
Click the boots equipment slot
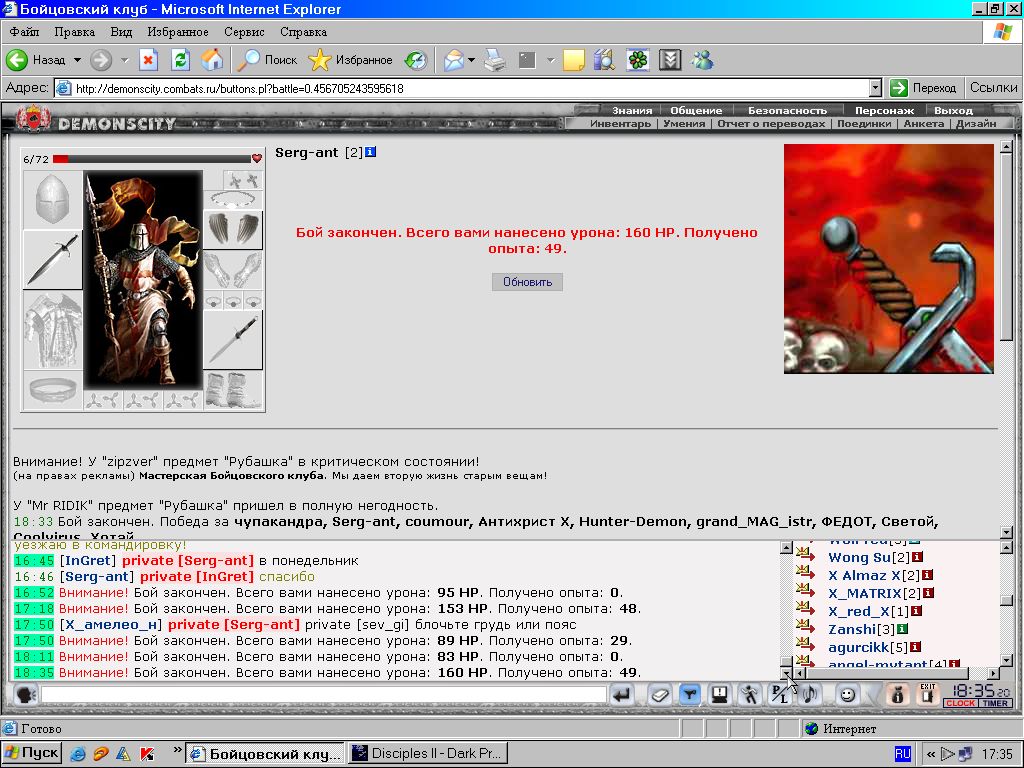233,390
